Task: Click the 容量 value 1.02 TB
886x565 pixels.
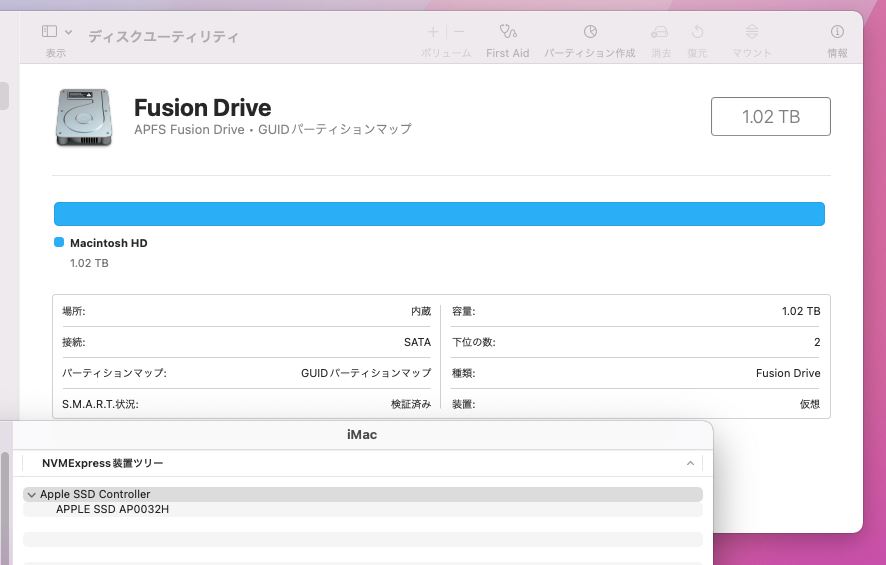Action: coord(801,311)
